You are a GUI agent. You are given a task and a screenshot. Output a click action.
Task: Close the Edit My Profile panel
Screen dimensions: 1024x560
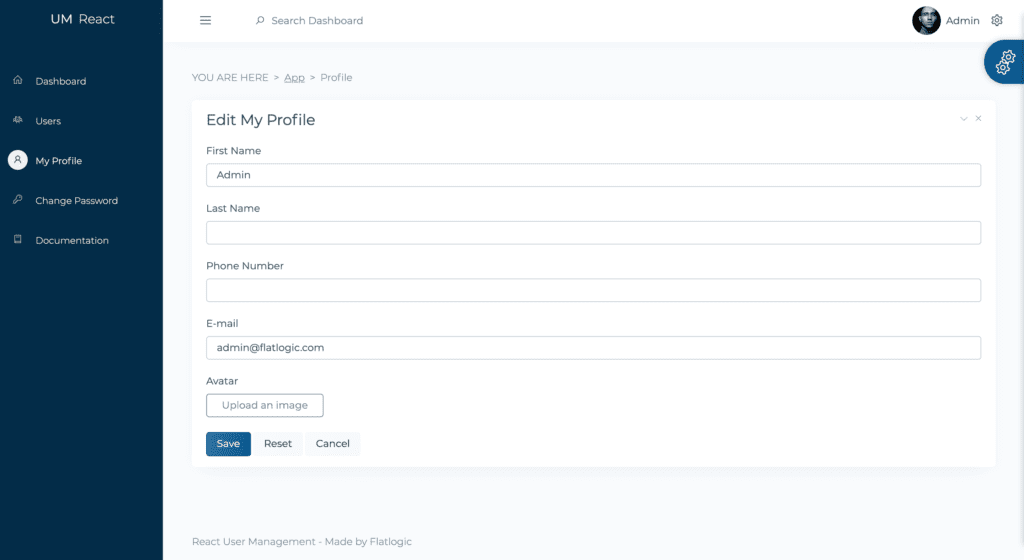point(978,118)
